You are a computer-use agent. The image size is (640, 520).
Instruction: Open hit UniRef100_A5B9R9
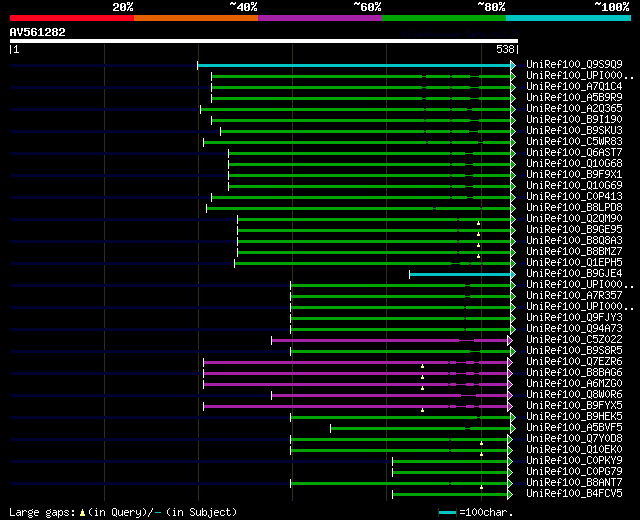tap(574, 97)
